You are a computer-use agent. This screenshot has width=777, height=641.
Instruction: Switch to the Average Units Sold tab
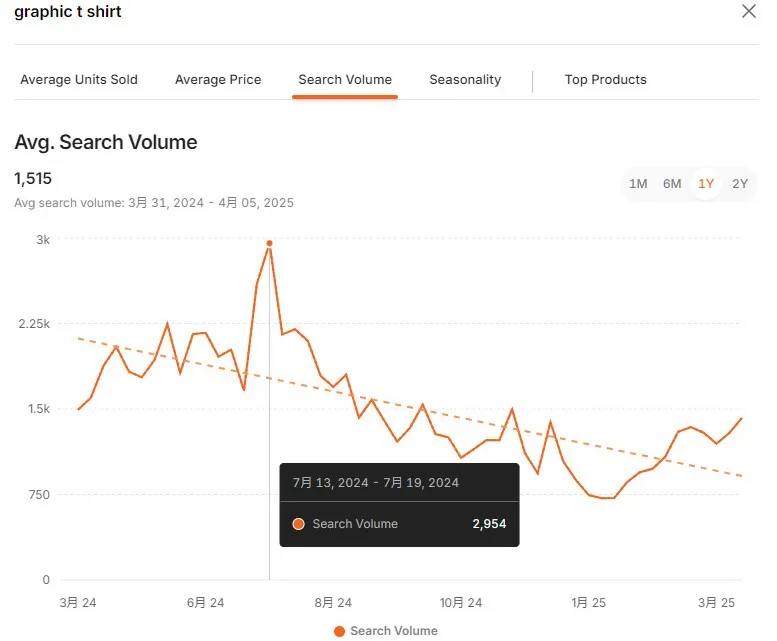coord(79,80)
